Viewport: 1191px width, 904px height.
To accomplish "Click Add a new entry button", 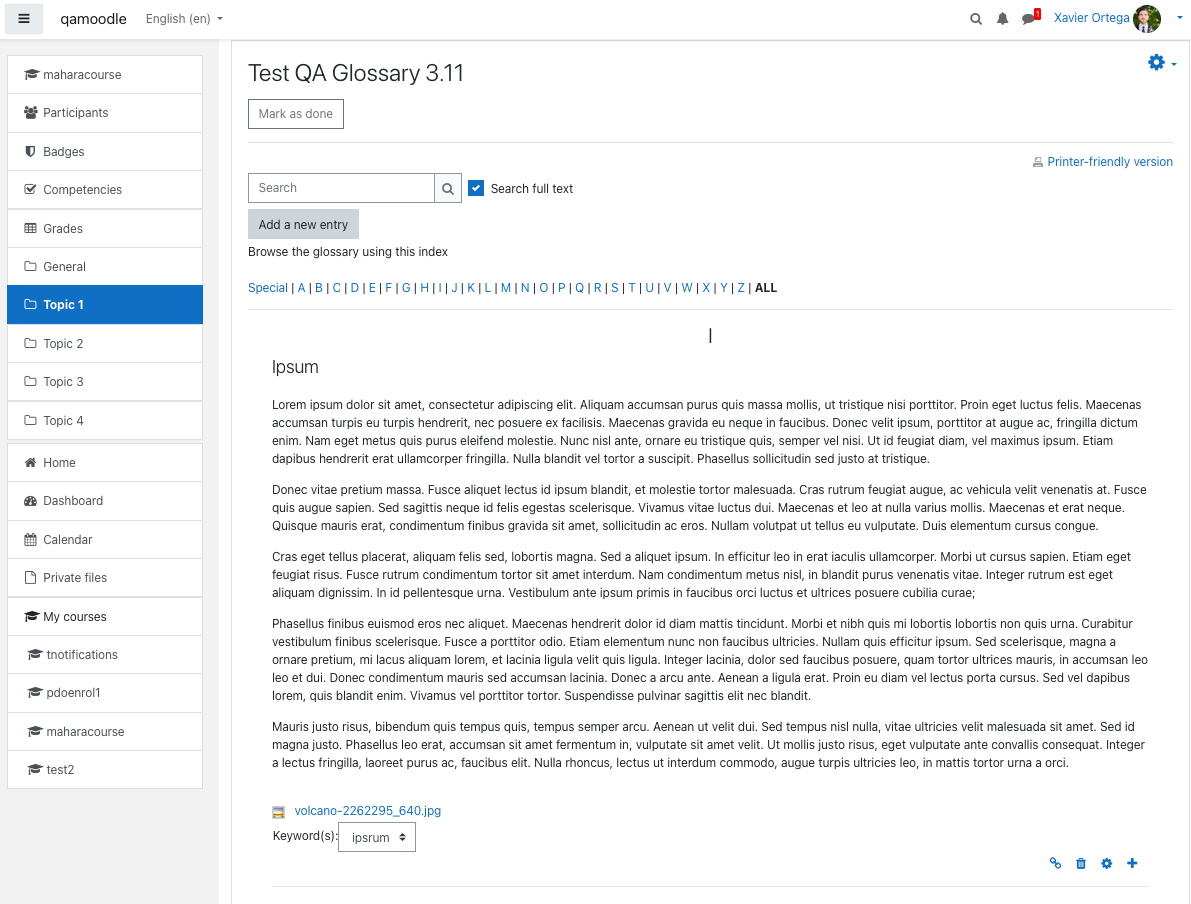I will [x=303, y=225].
